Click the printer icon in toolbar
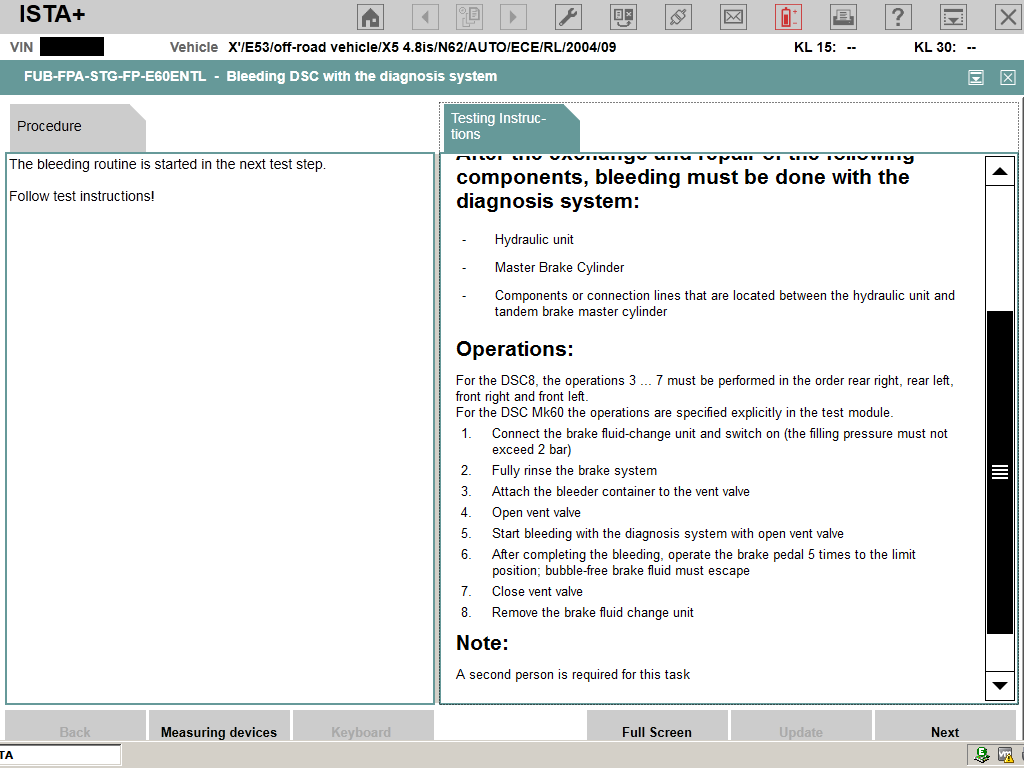This screenshot has height=768, width=1024. (843, 17)
